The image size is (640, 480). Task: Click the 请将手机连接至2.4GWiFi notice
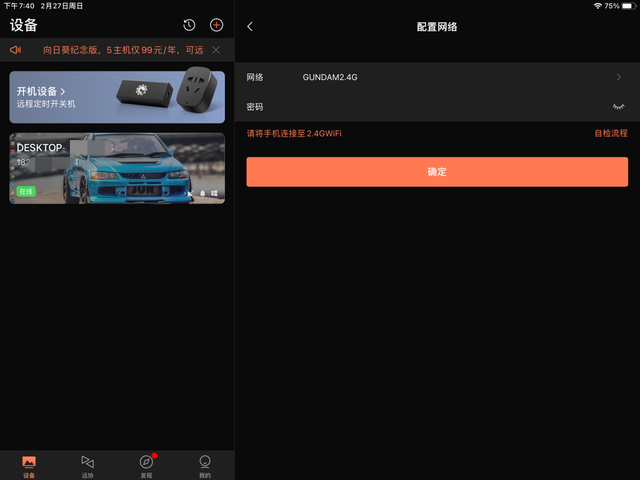(x=294, y=133)
